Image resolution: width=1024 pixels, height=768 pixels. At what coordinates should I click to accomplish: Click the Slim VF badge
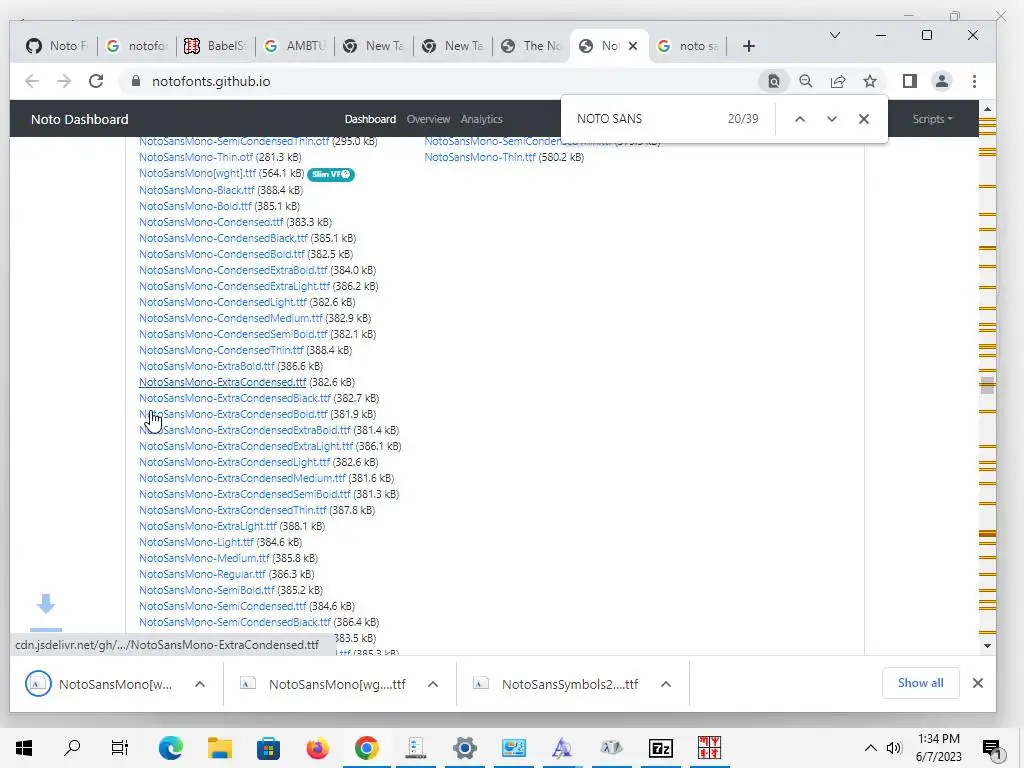[330, 174]
